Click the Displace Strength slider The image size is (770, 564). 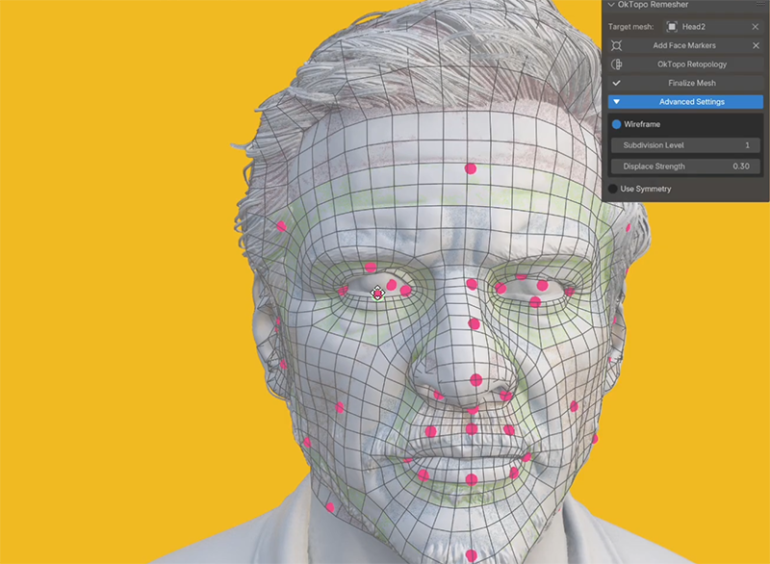pos(685,166)
